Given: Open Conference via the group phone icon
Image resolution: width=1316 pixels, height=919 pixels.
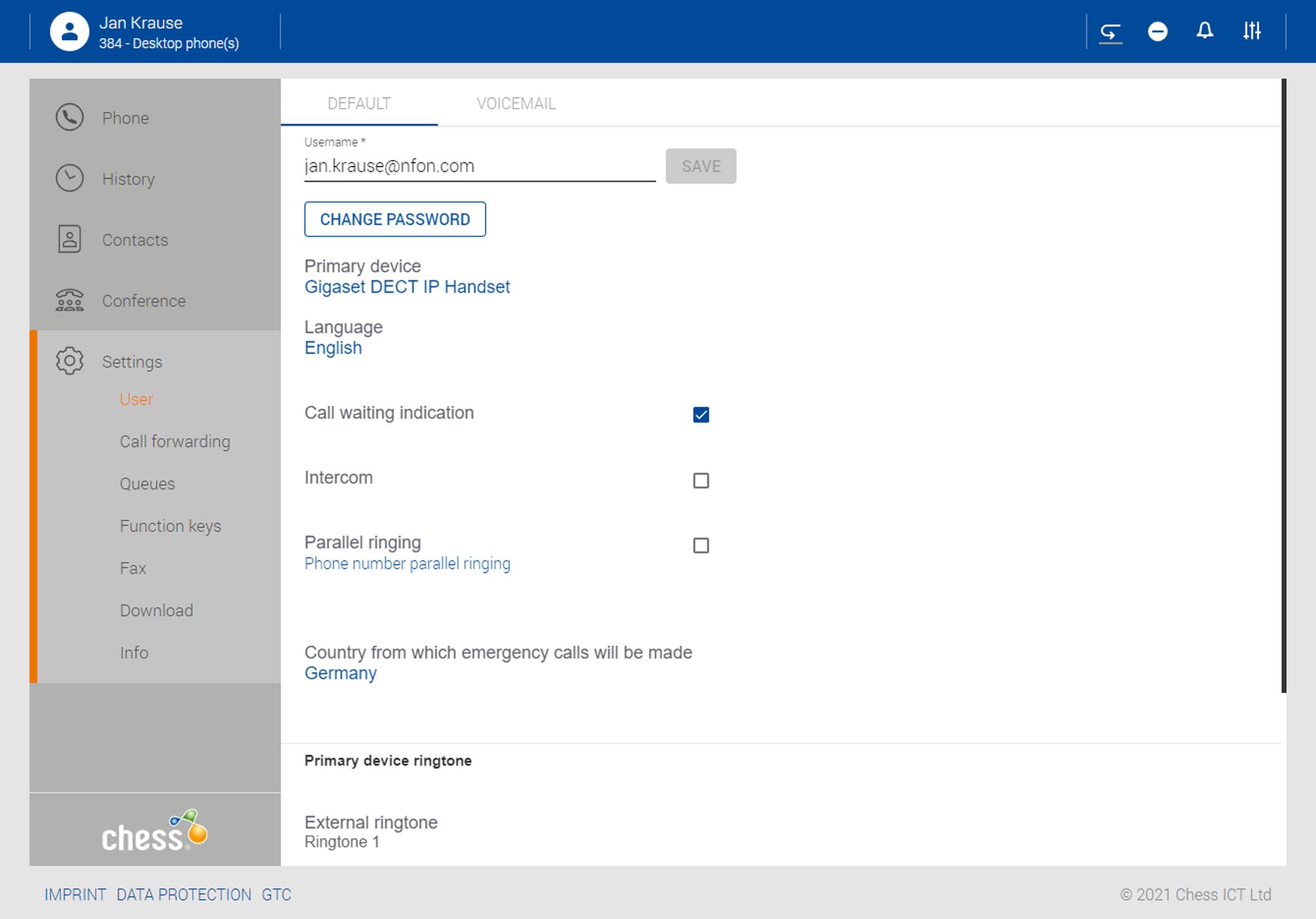Looking at the screenshot, I should [x=70, y=300].
